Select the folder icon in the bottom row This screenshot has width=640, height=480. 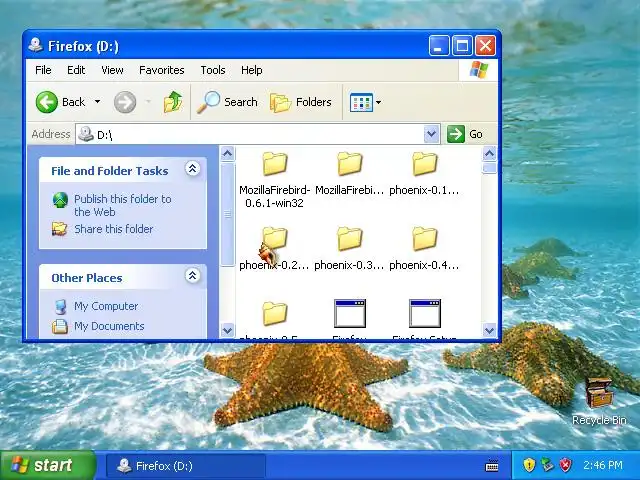(x=275, y=313)
